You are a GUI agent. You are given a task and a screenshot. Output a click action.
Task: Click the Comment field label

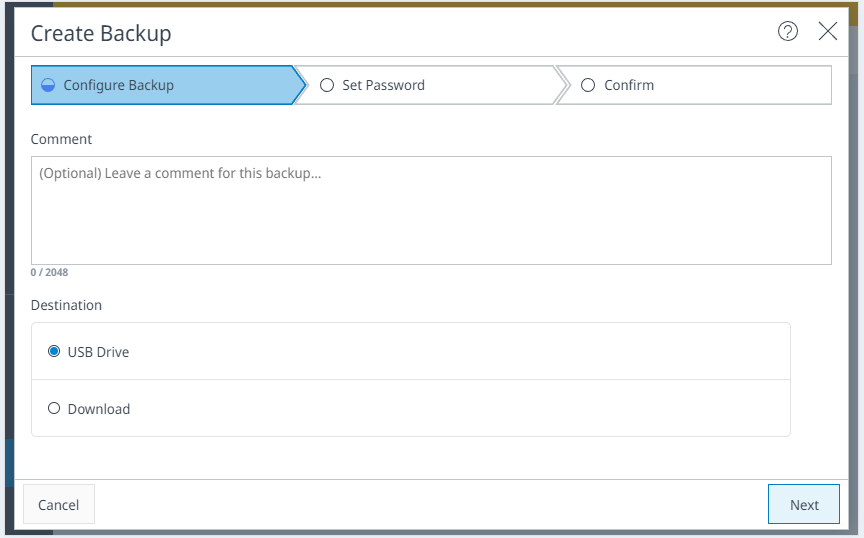coord(61,139)
